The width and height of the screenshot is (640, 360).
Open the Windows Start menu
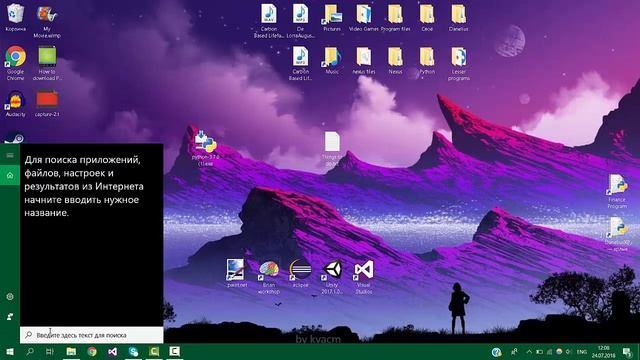click(x=10, y=351)
